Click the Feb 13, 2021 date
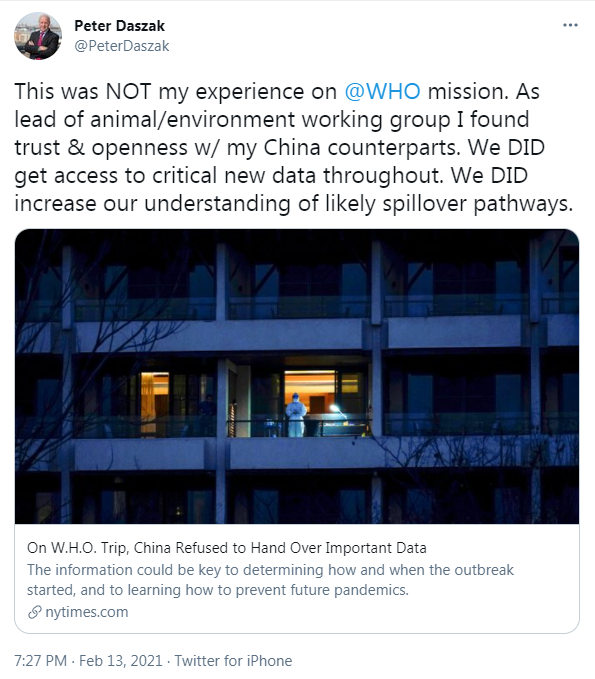Viewport: 595px width, 679px height. 121,661
